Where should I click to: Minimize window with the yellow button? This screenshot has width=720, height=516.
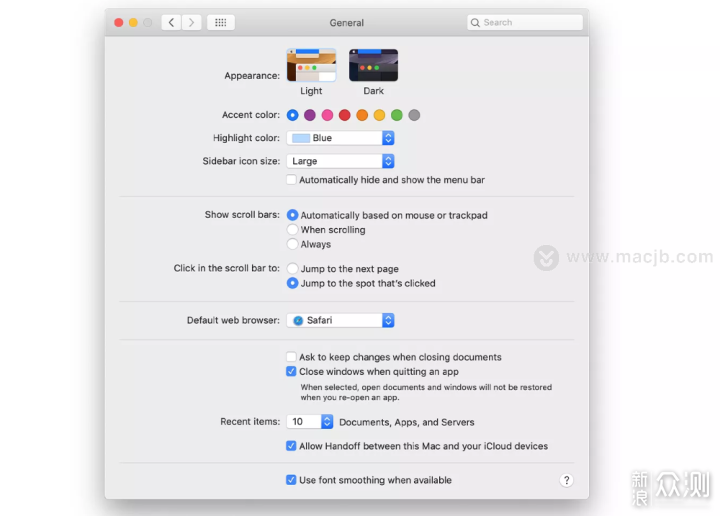tap(133, 22)
